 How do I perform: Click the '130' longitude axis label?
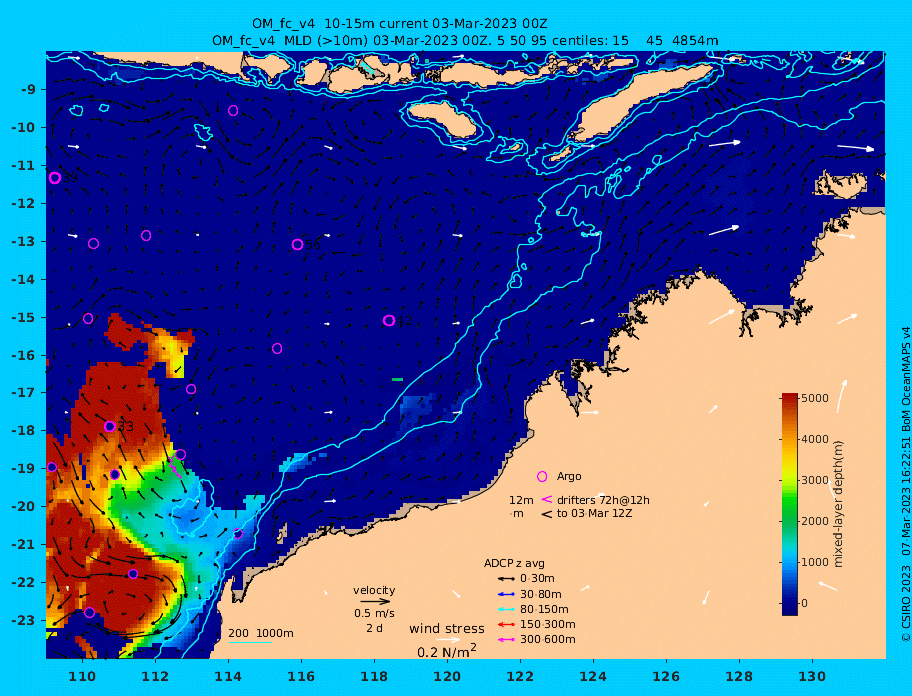click(x=812, y=676)
